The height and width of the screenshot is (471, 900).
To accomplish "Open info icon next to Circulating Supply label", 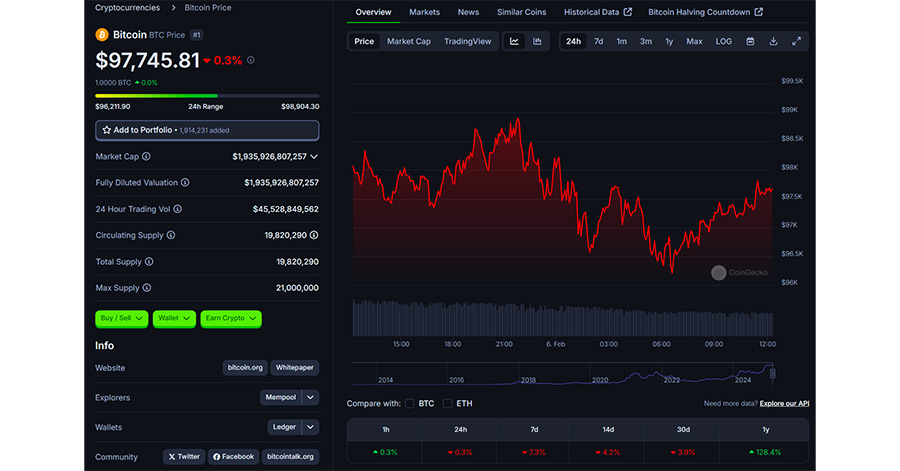I will click(171, 235).
